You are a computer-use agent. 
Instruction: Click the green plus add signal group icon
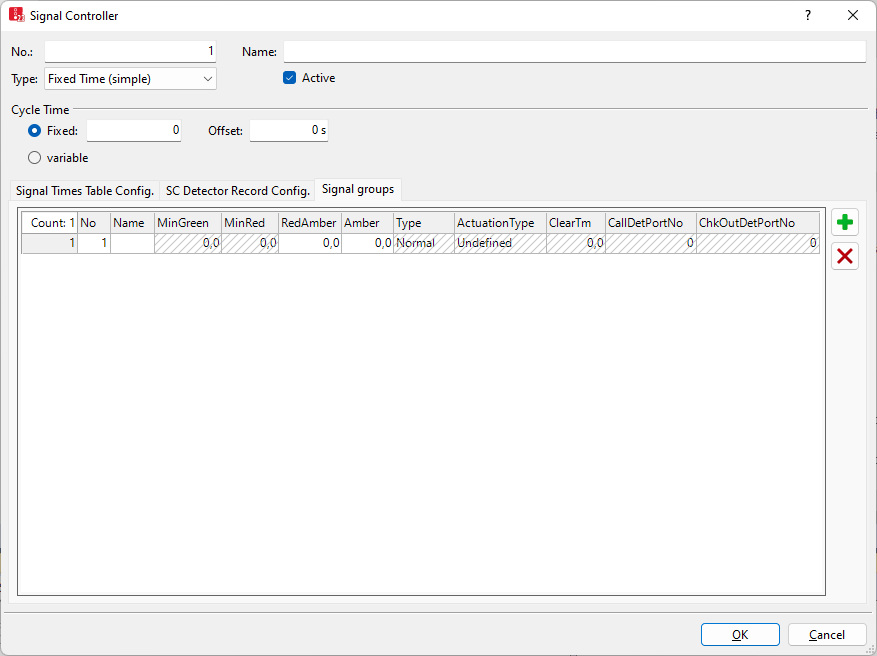[x=845, y=223]
